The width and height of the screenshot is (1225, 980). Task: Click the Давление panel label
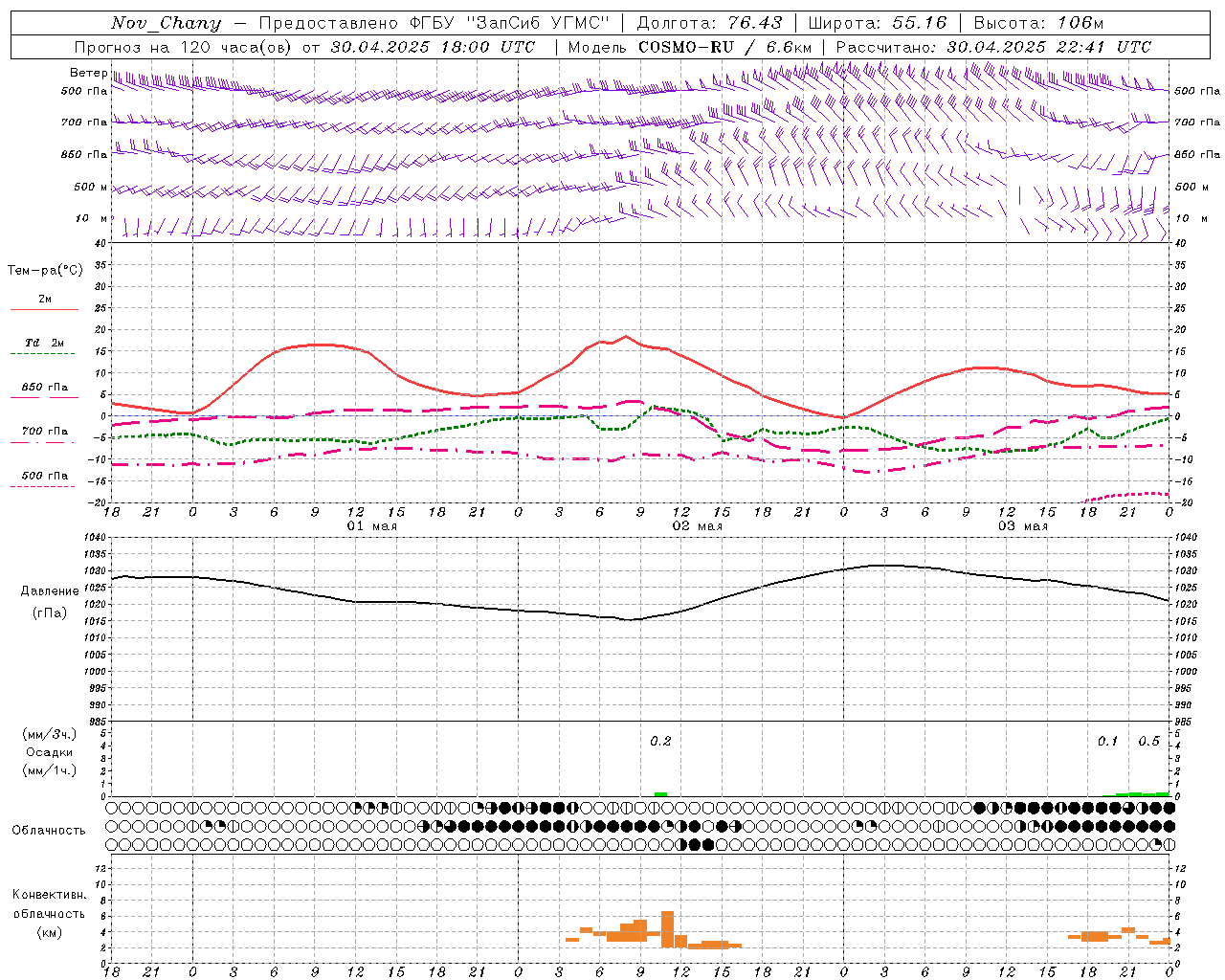(50, 591)
